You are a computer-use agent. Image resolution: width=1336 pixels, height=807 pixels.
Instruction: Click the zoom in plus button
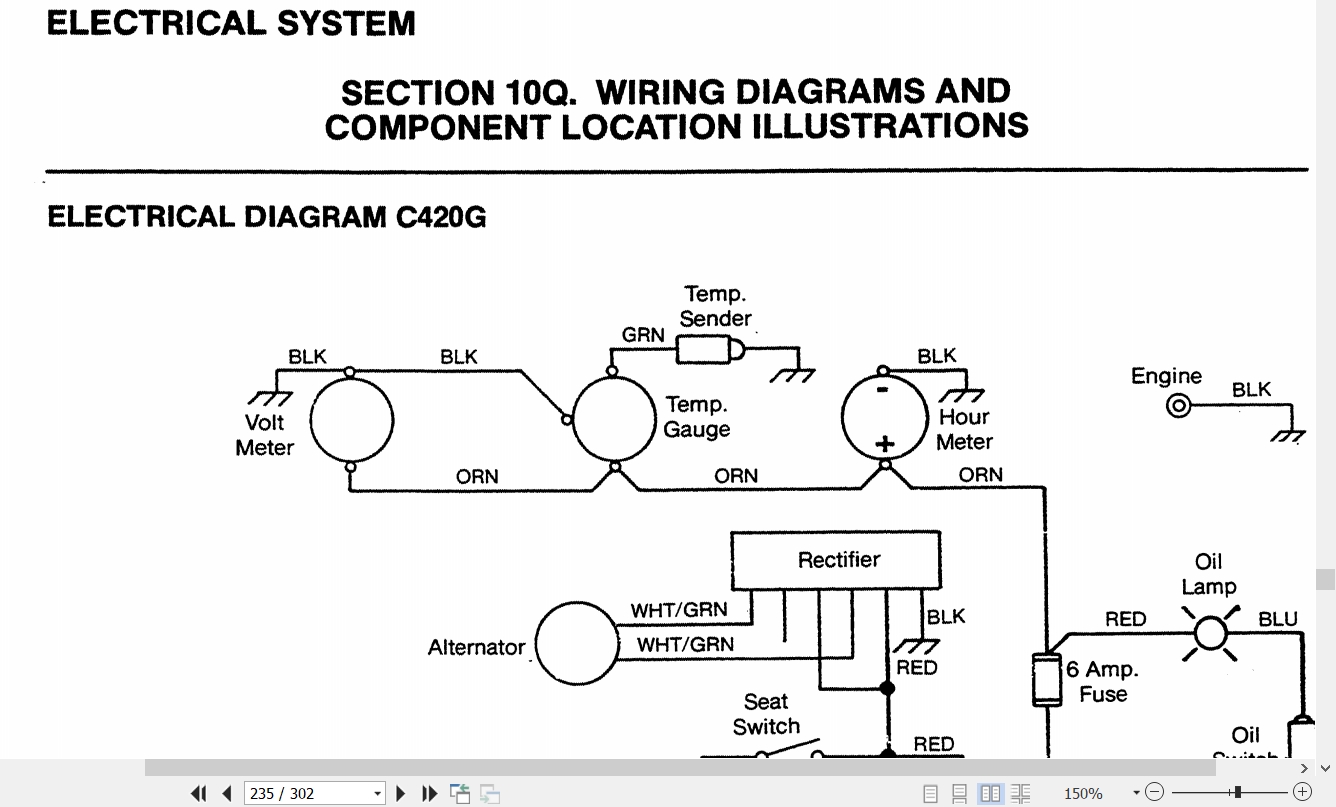coord(1302,792)
